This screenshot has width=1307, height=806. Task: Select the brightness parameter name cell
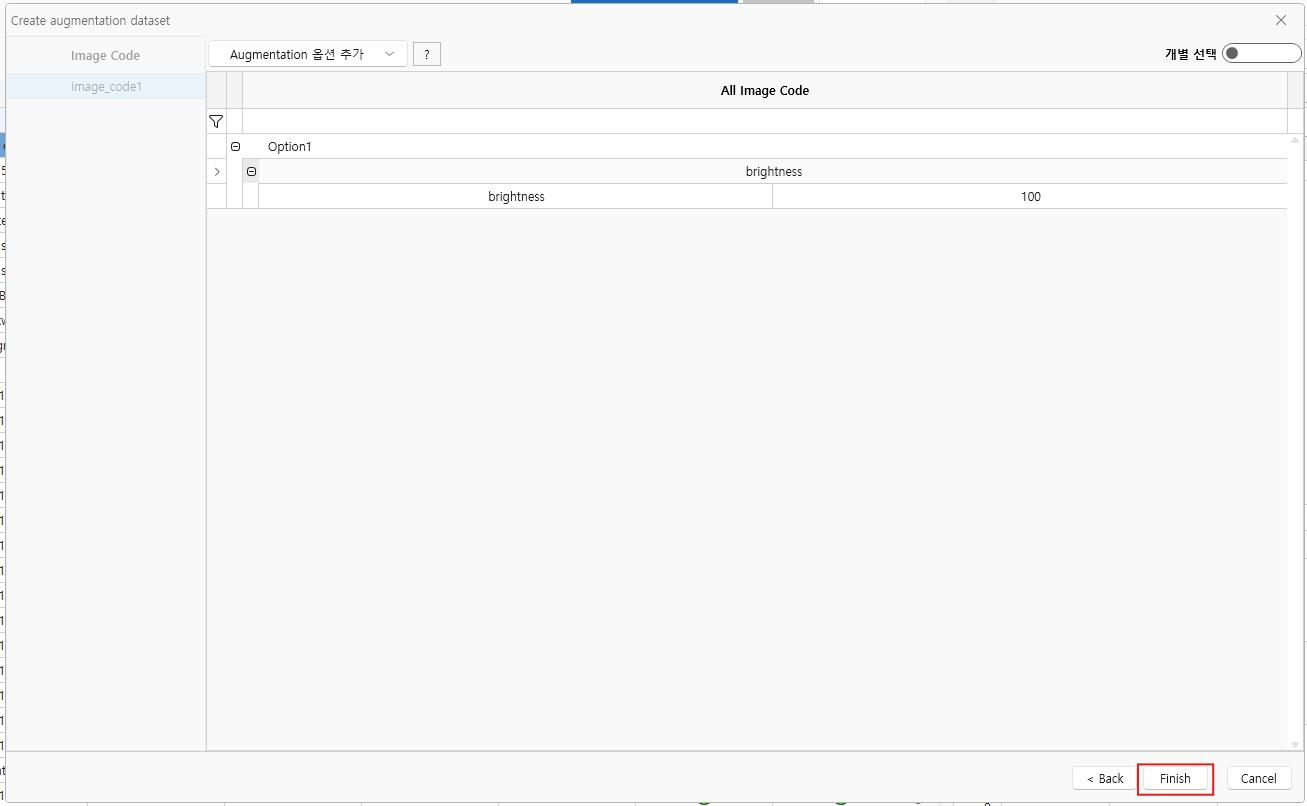516,197
